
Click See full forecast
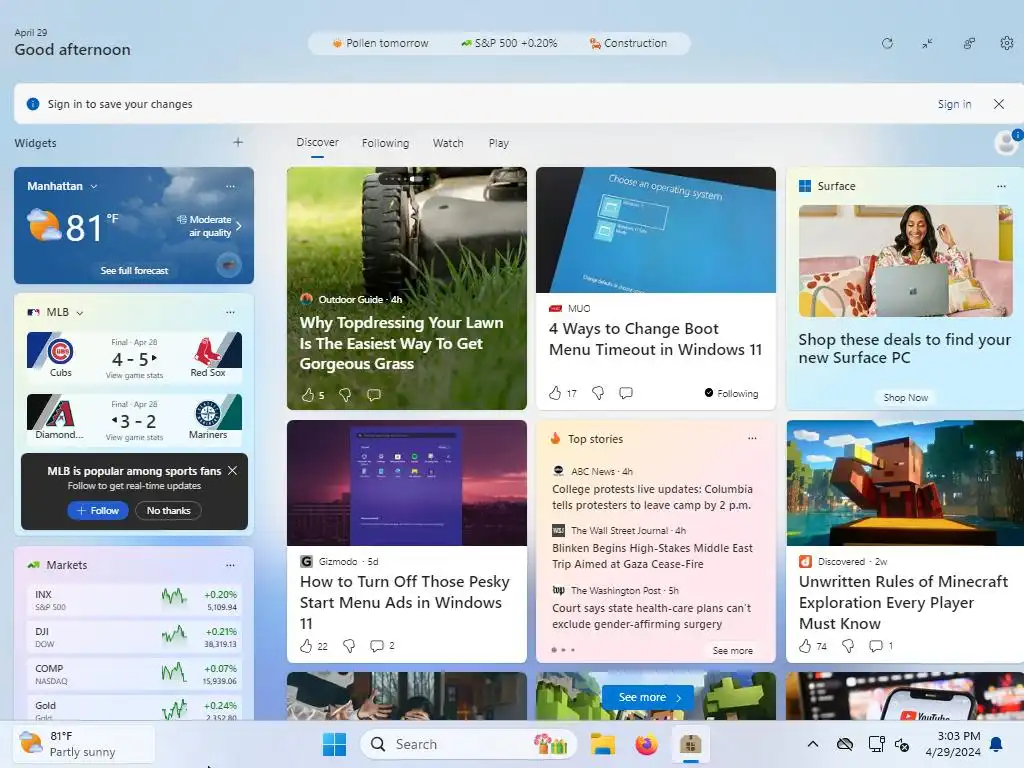click(x=134, y=270)
